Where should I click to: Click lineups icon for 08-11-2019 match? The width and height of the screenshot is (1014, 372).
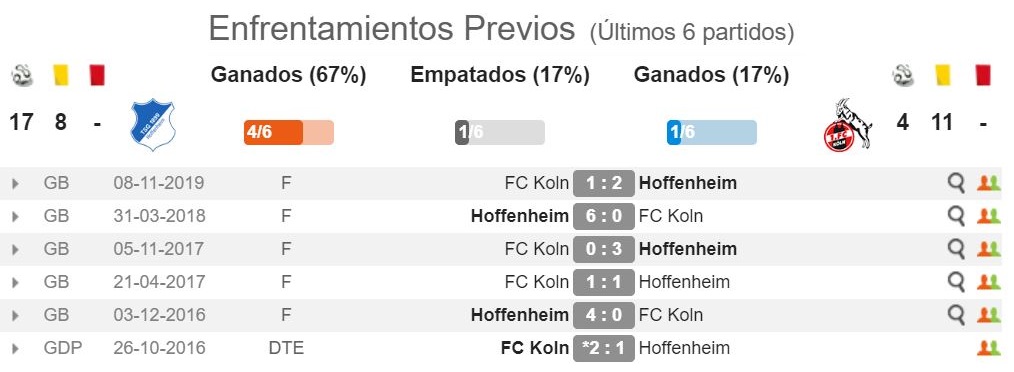(989, 183)
